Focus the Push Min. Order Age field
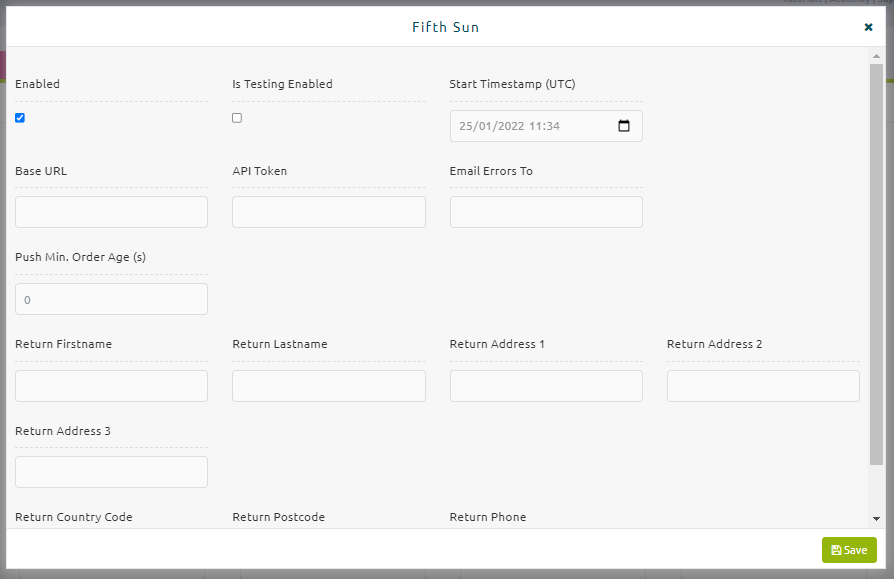 pos(111,299)
